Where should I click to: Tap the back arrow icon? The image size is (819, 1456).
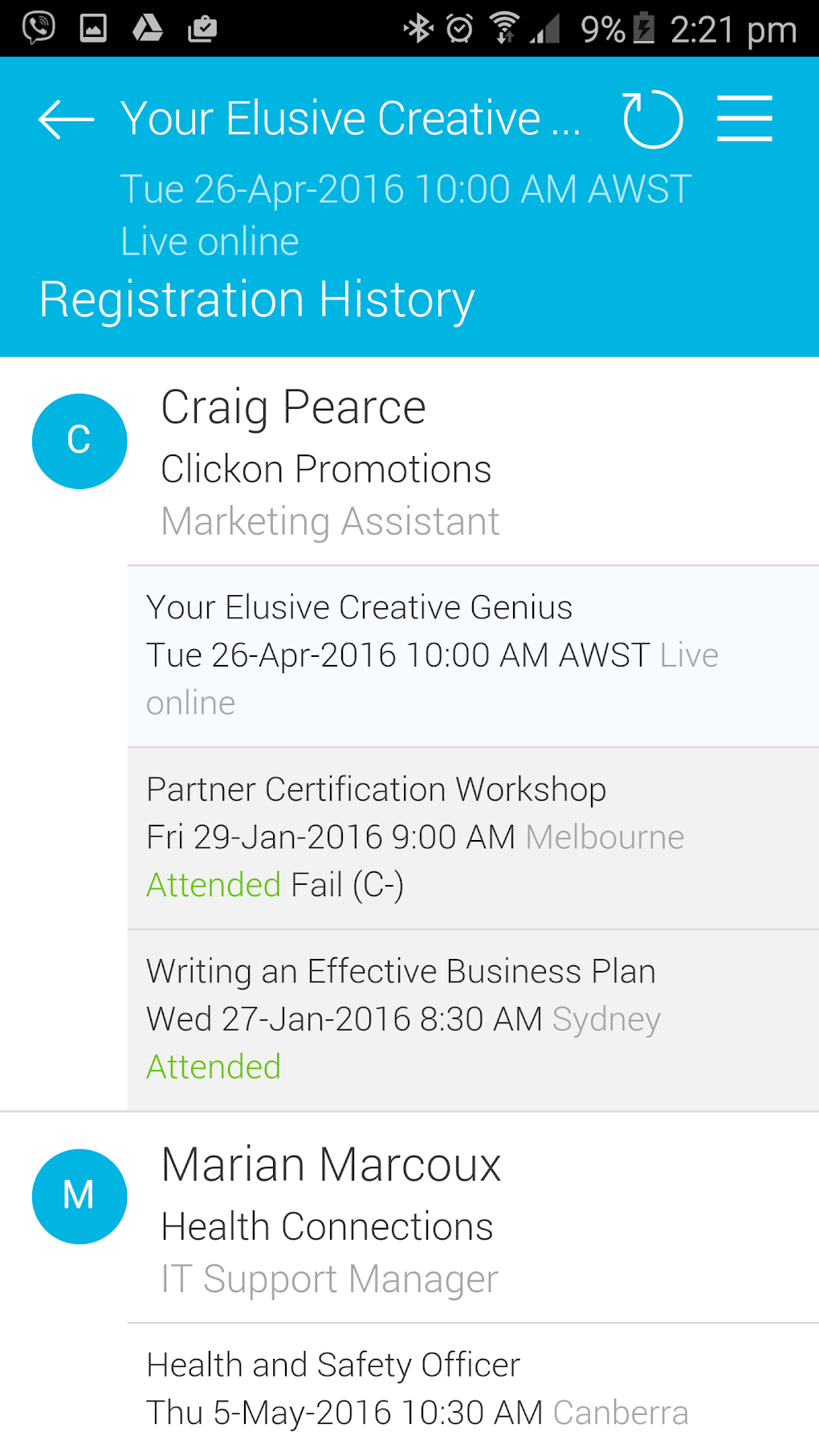pyautogui.click(x=66, y=120)
